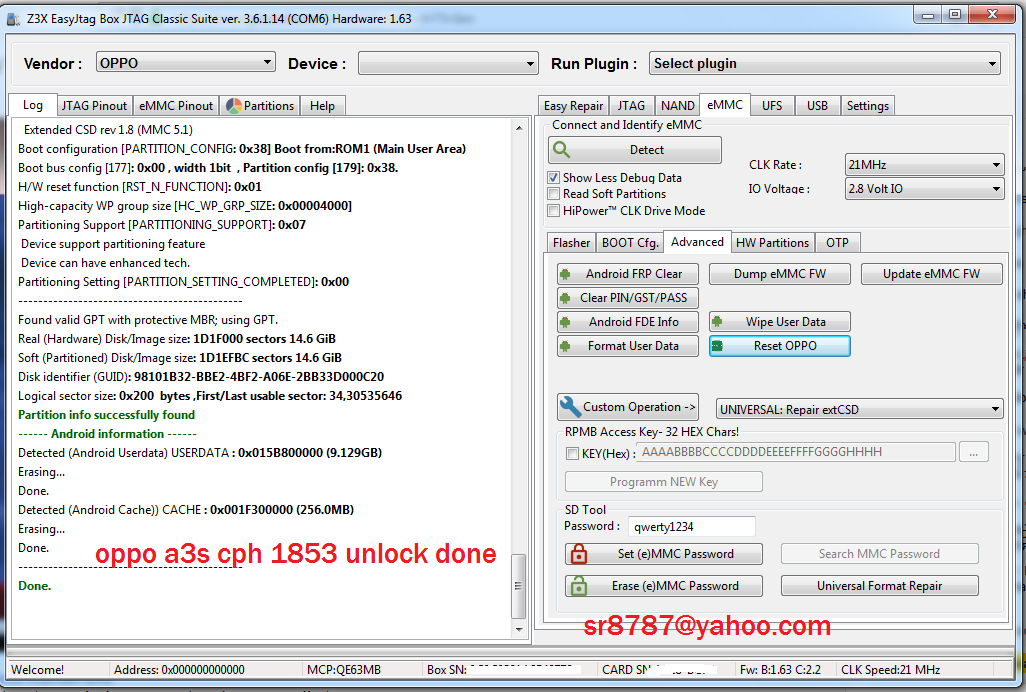1026x692 pixels.
Task: Click Android icon on Clear PIN/GST/PASS
Action: point(565,298)
